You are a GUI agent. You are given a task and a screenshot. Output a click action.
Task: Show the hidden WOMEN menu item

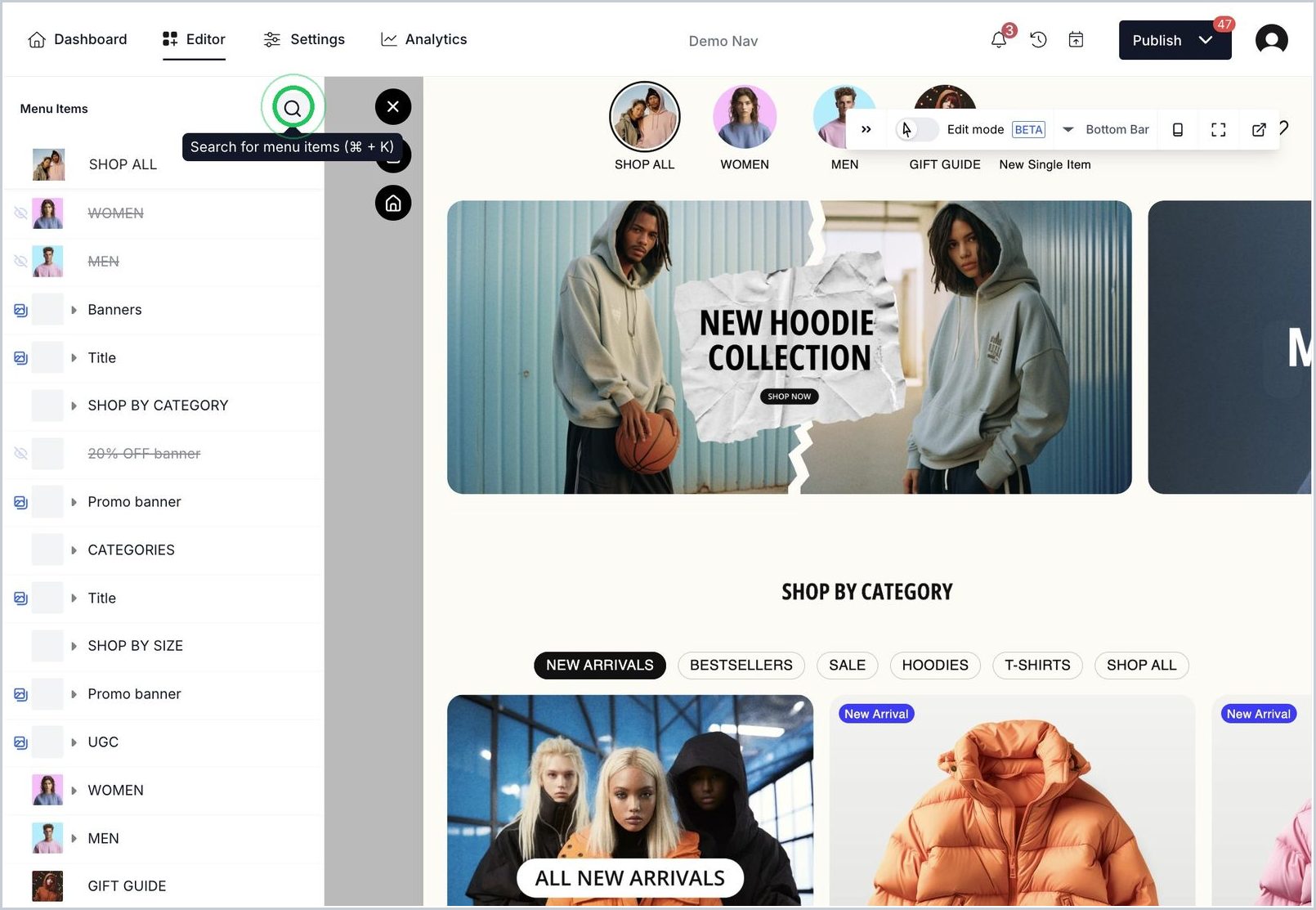click(x=21, y=213)
